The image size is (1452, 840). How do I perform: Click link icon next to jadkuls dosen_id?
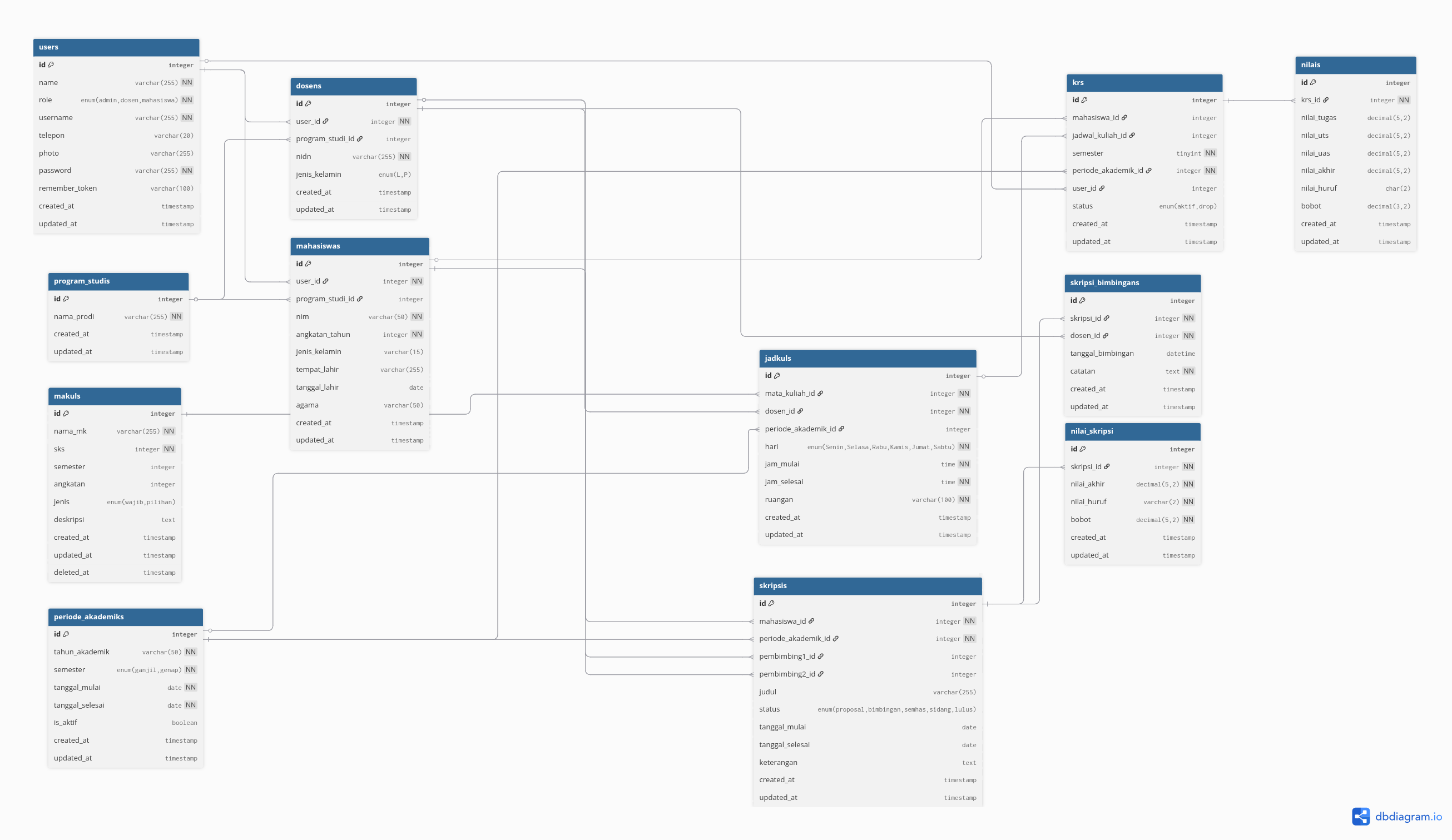tap(800, 411)
